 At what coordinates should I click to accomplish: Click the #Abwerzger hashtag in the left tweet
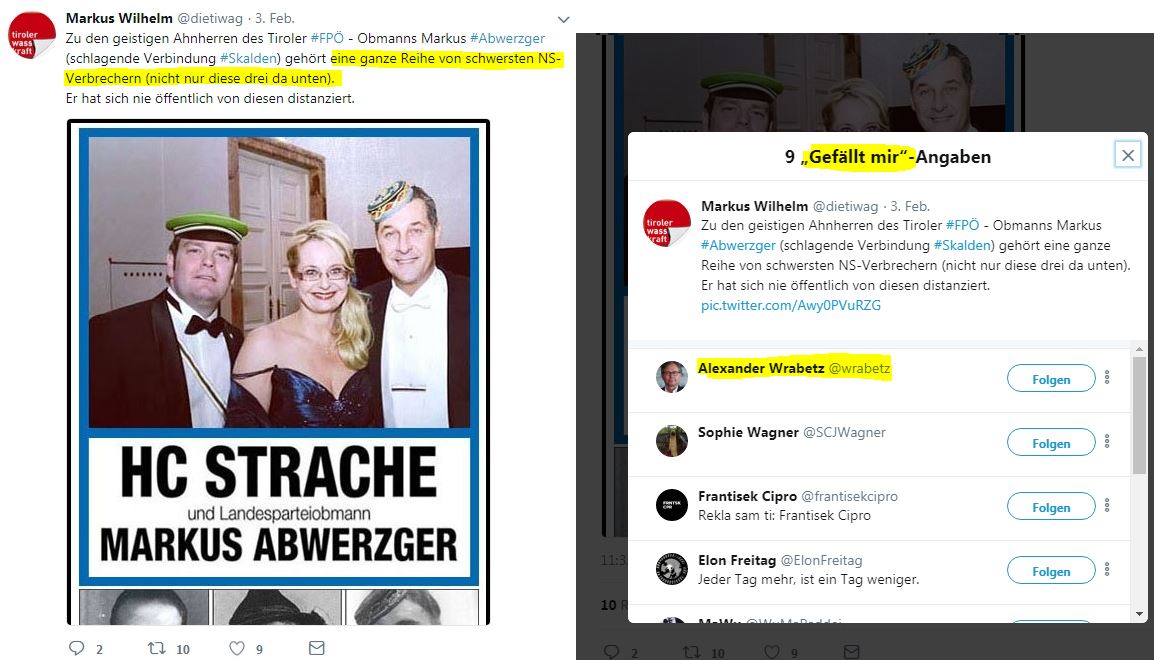pyautogui.click(x=507, y=38)
